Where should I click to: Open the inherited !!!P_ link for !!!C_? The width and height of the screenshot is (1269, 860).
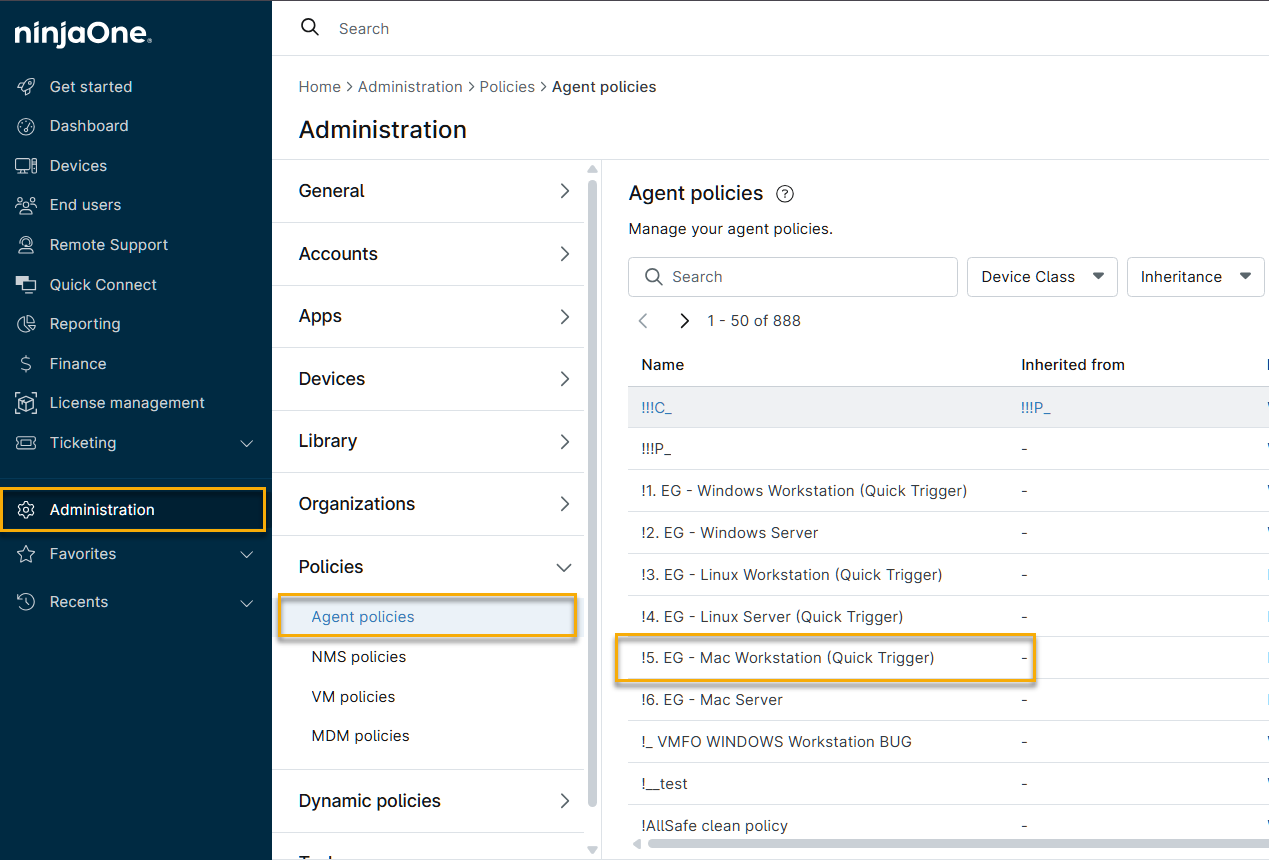(1036, 407)
